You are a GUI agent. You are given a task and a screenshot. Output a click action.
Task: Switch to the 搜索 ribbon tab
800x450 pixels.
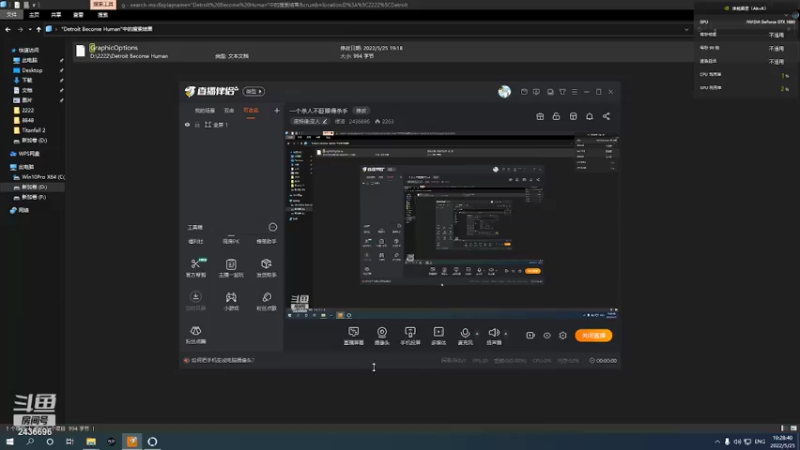click(103, 15)
